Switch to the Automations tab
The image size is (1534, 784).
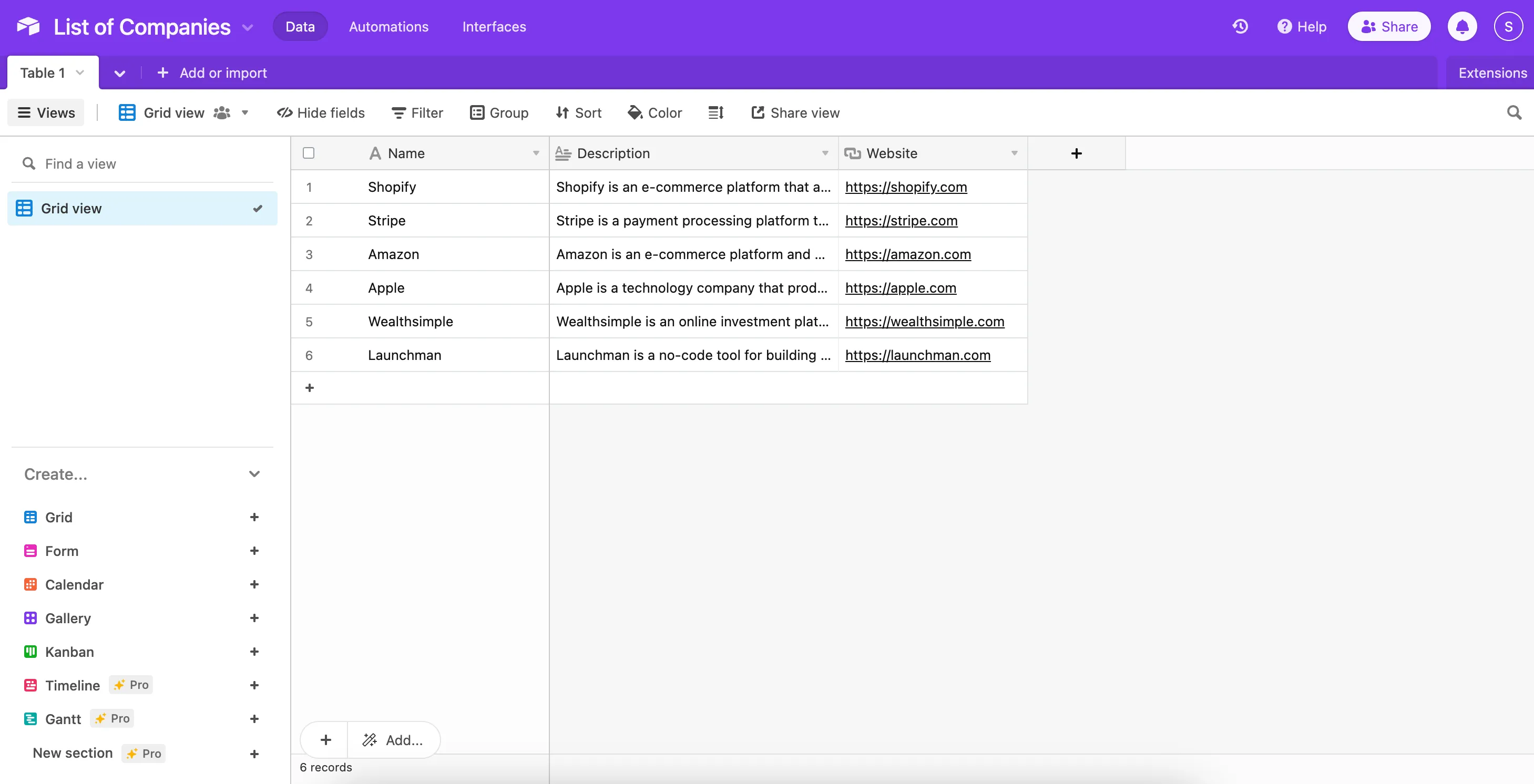[388, 26]
